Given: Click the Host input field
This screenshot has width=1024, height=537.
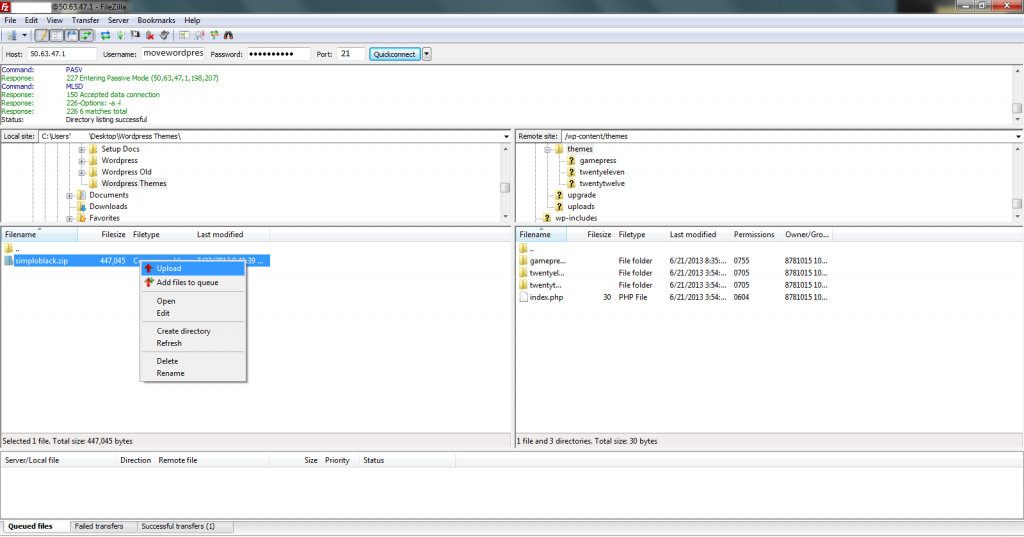Looking at the screenshot, I should coord(62,54).
